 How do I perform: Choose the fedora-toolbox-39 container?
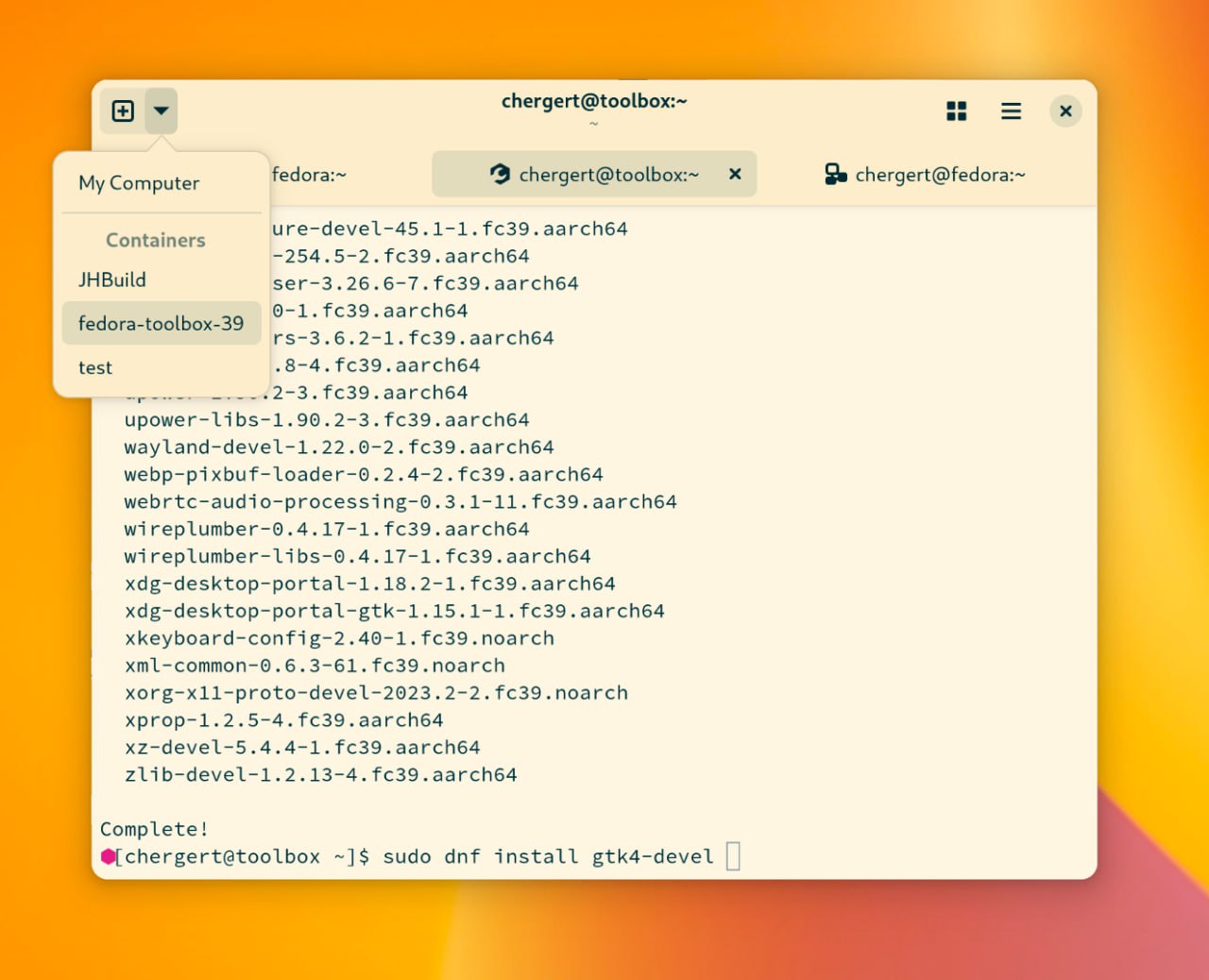point(162,323)
